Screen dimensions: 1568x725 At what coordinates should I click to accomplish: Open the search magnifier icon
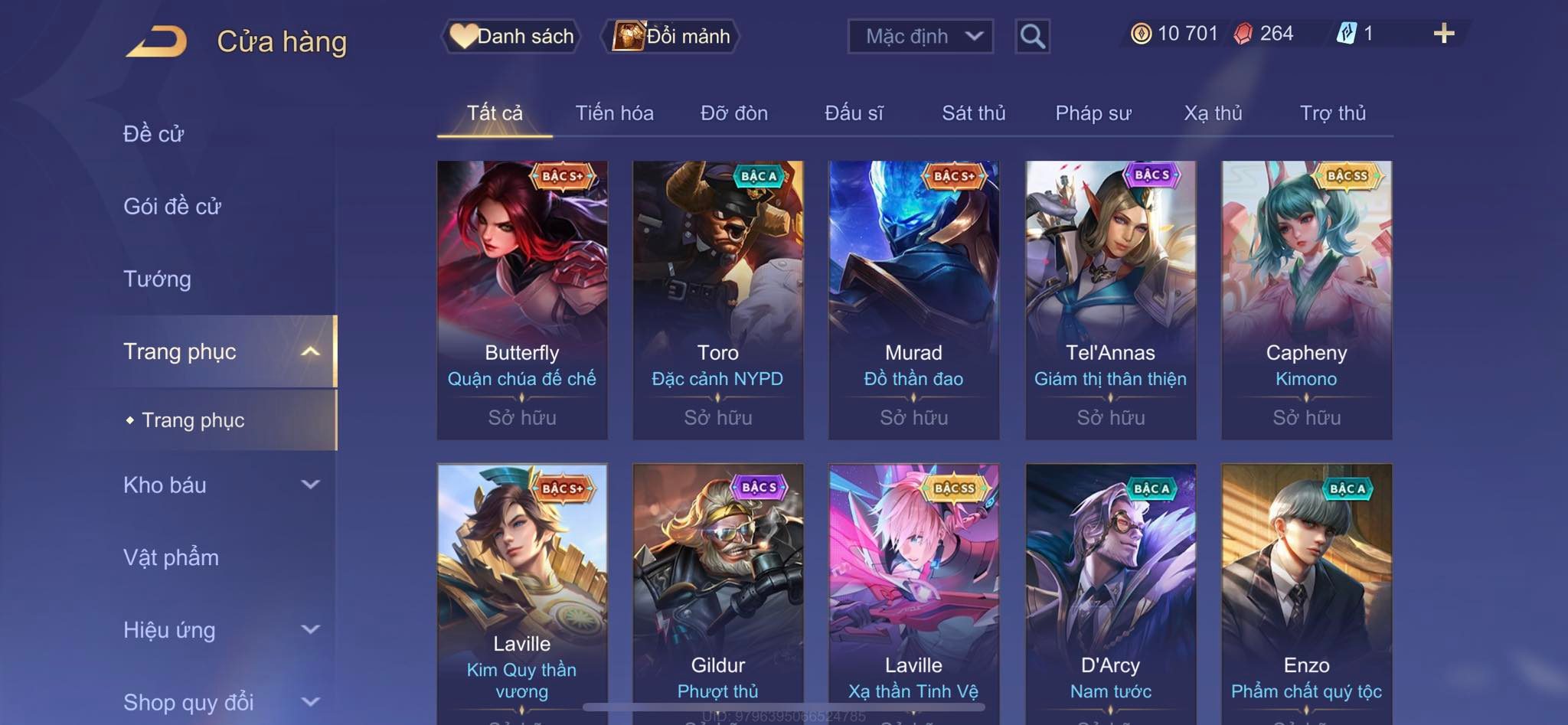[x=1032, y=36]
